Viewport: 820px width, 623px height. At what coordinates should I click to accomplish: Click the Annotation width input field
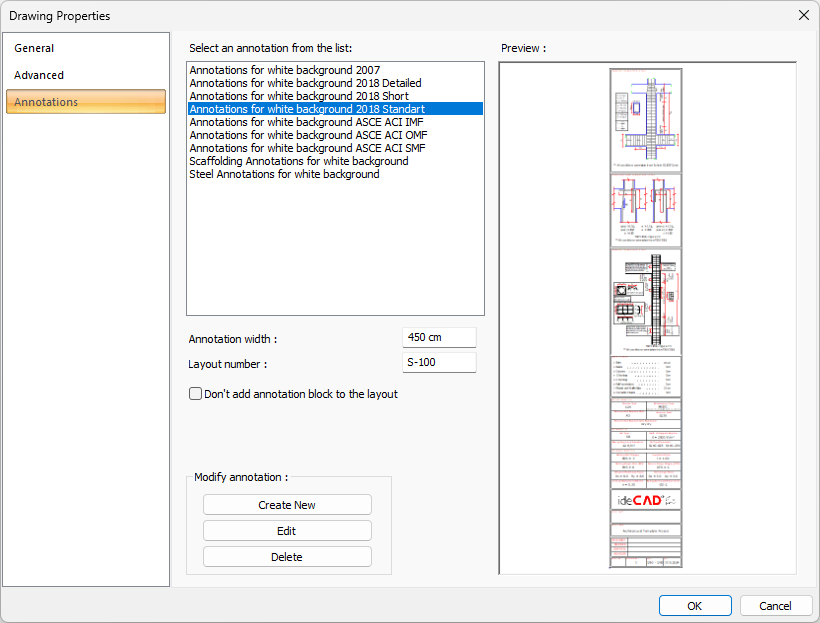(x=439, y=338)
